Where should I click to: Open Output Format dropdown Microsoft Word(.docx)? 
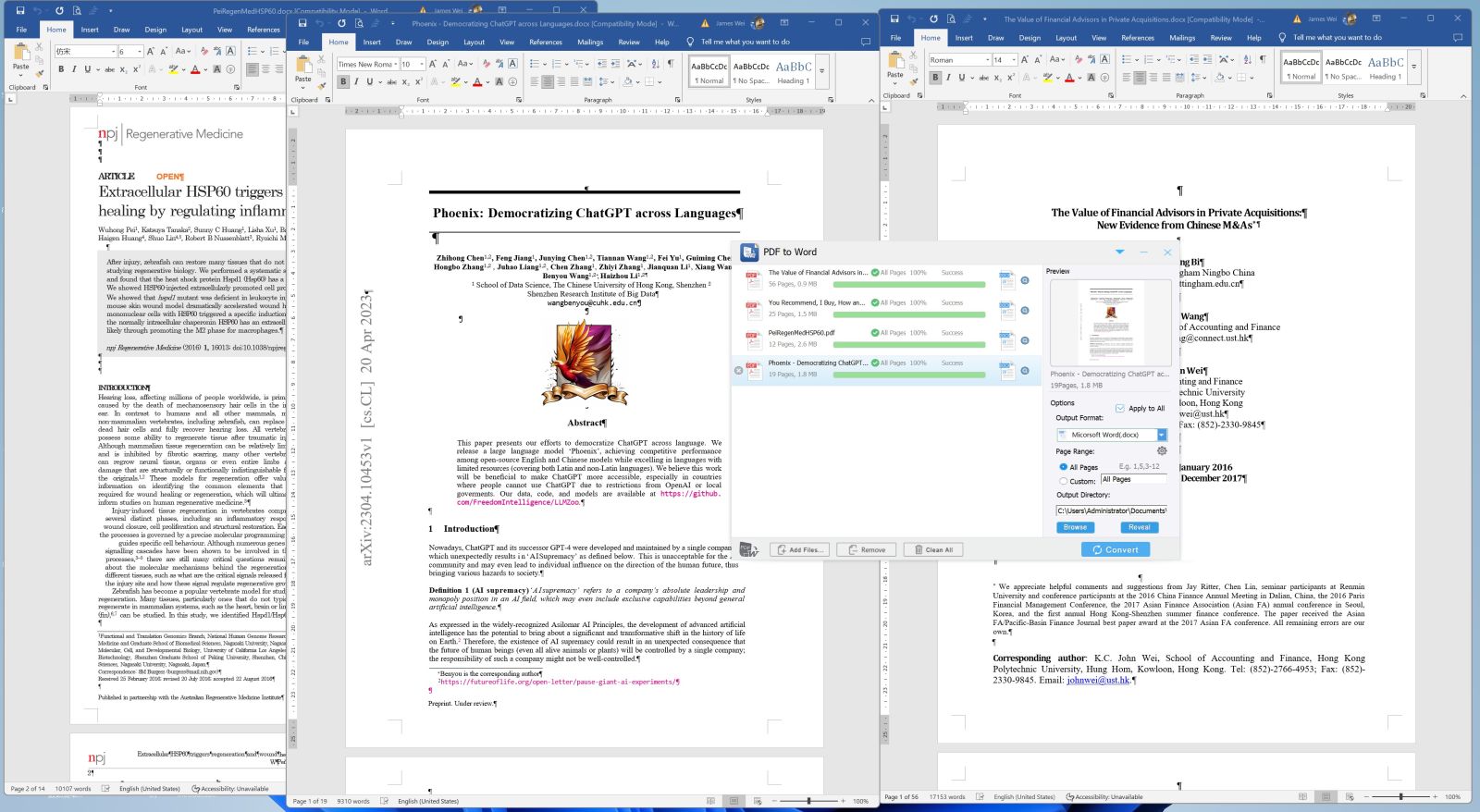click(x=1111, y=435)
